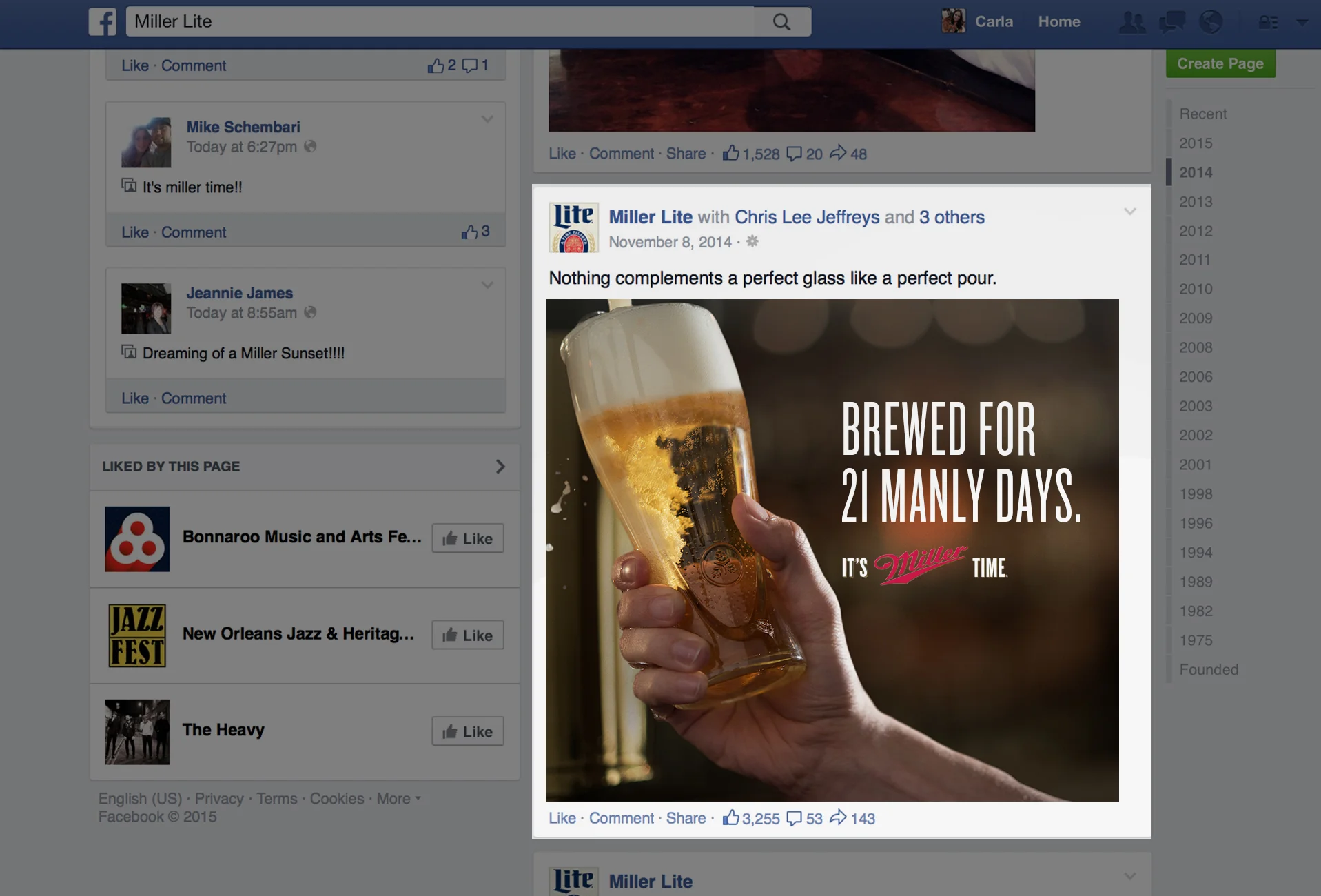This screenshot has height=896, width=1321.
Task: Open Chris Lee Jeffreys tagged profile
Action: tap(807, 217)
